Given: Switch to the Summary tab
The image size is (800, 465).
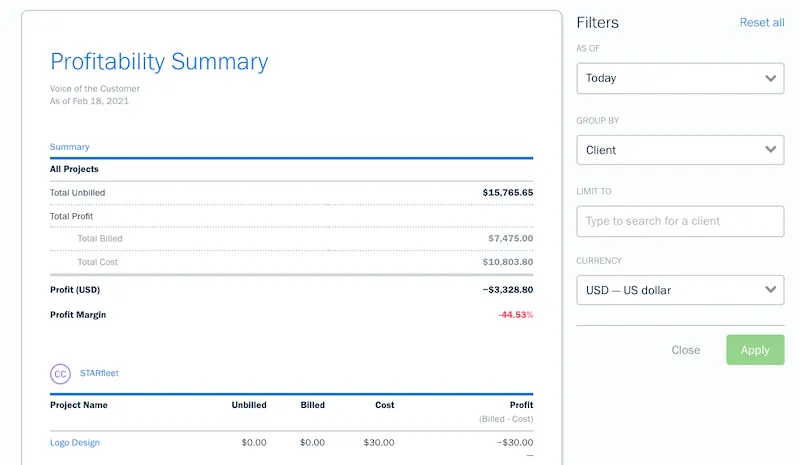Looking at the screenshot, I should 70,147.
